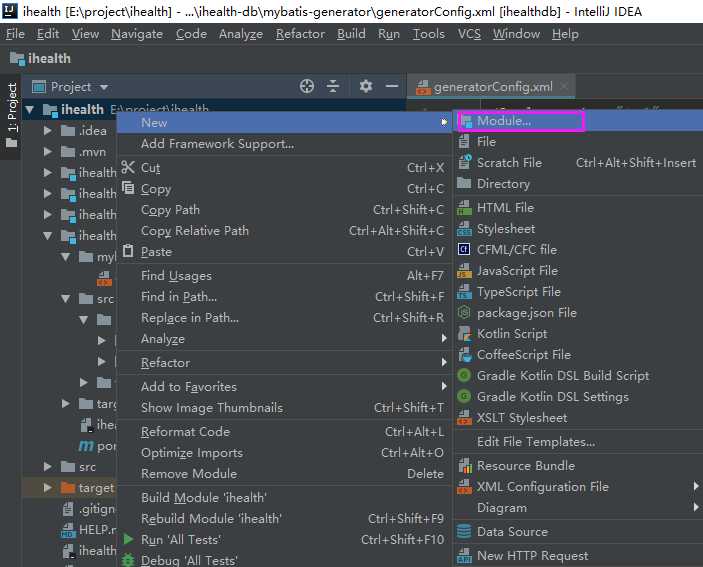Click Gradle Kotlin DSL Build Script icon
The height and width of the screenshot is (567, 703).
click(464, 375)
